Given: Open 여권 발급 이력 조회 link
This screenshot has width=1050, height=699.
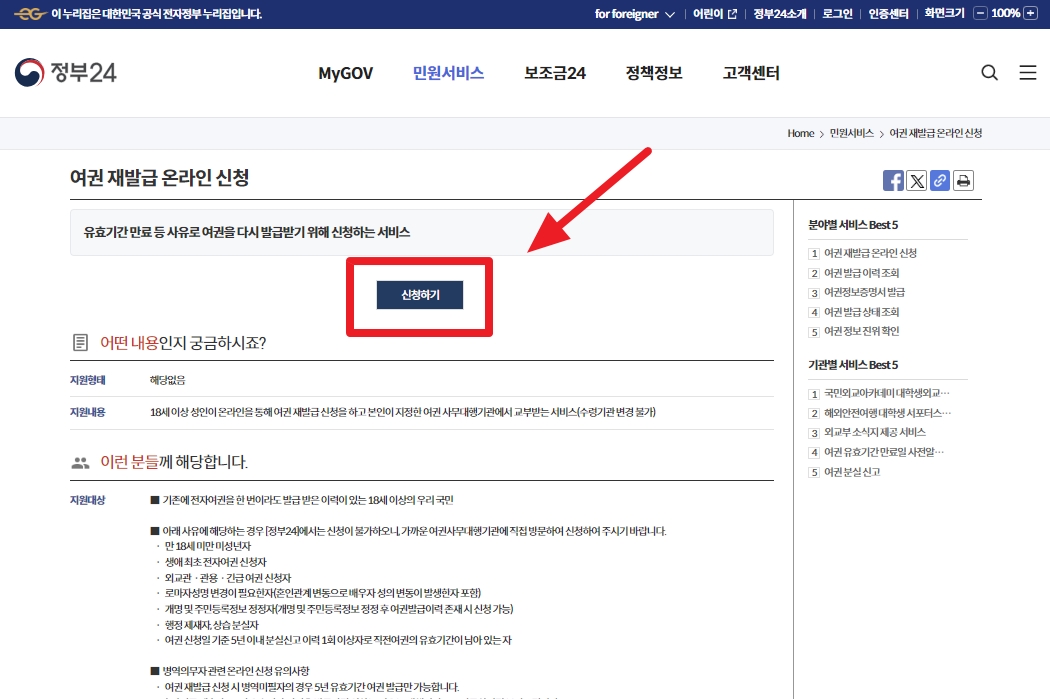Looking at the screenshot, I should point(861,273).
